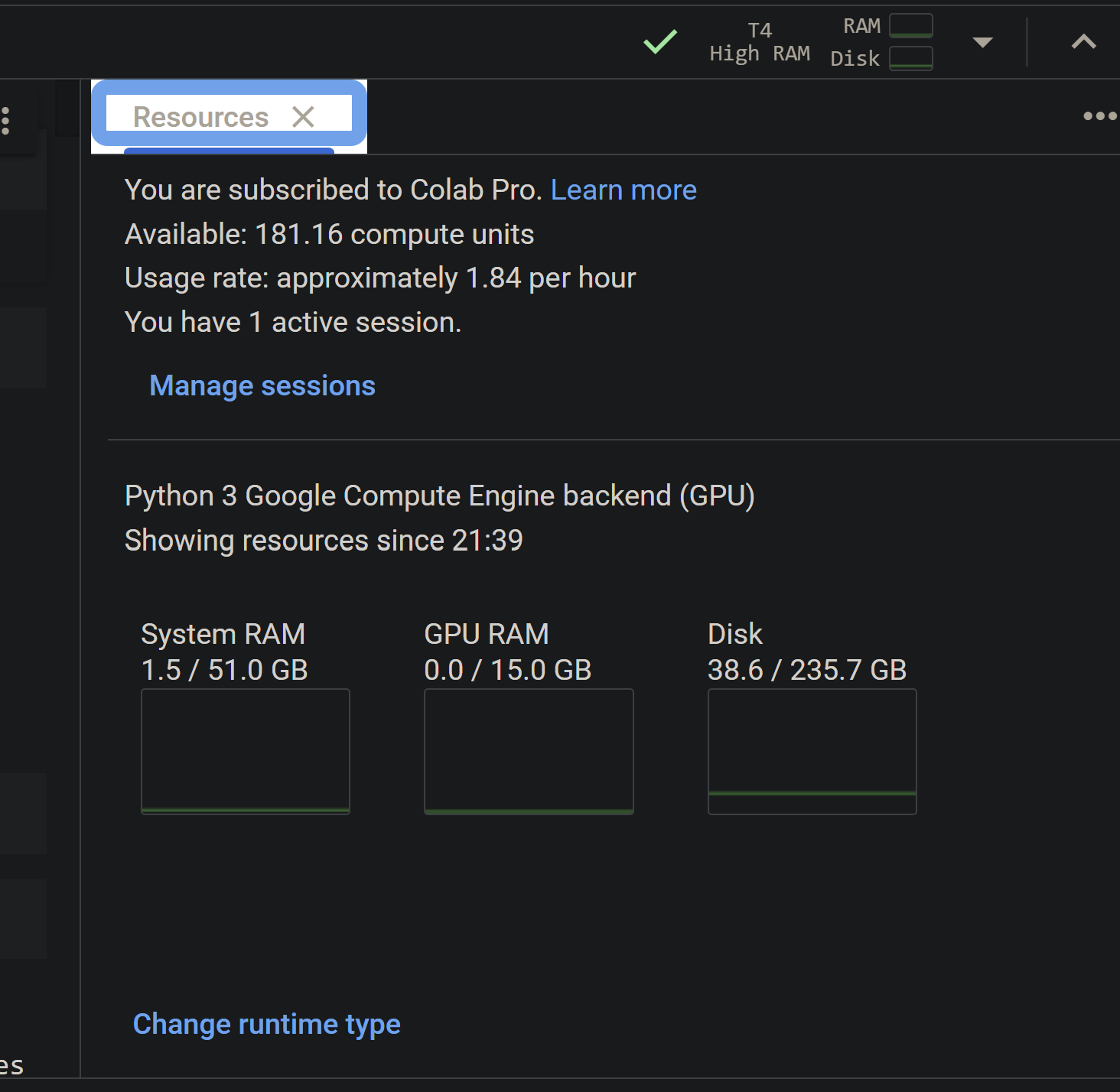Viewport: 1120px width, 1092px height.
Task: Close the Resources panel with its X
Action: tap(304, 116)
